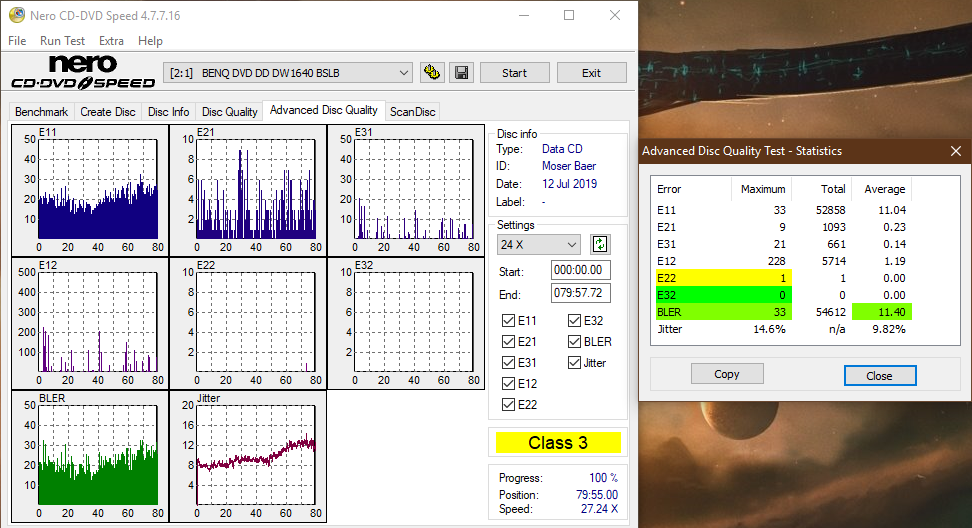Viewport: 972px width, 528px height.
Task: Click the Maximum column header
Action: point(762,189)
